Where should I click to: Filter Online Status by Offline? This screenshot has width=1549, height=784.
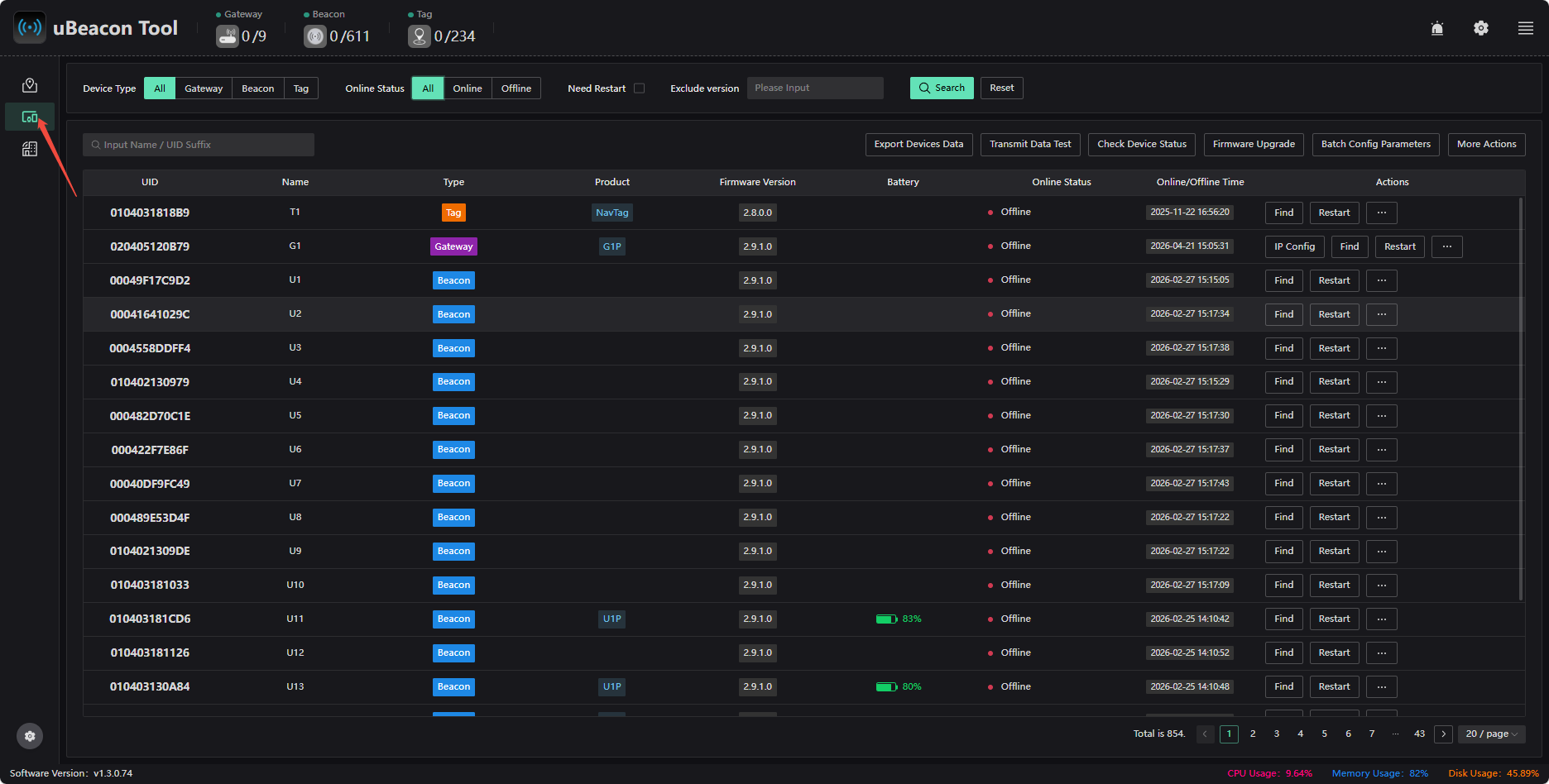pos(516,88)
